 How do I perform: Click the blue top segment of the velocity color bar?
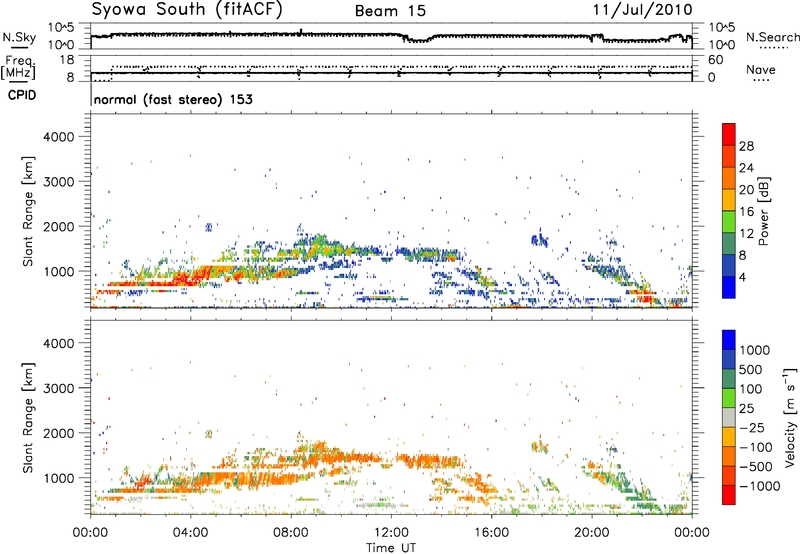729,340
